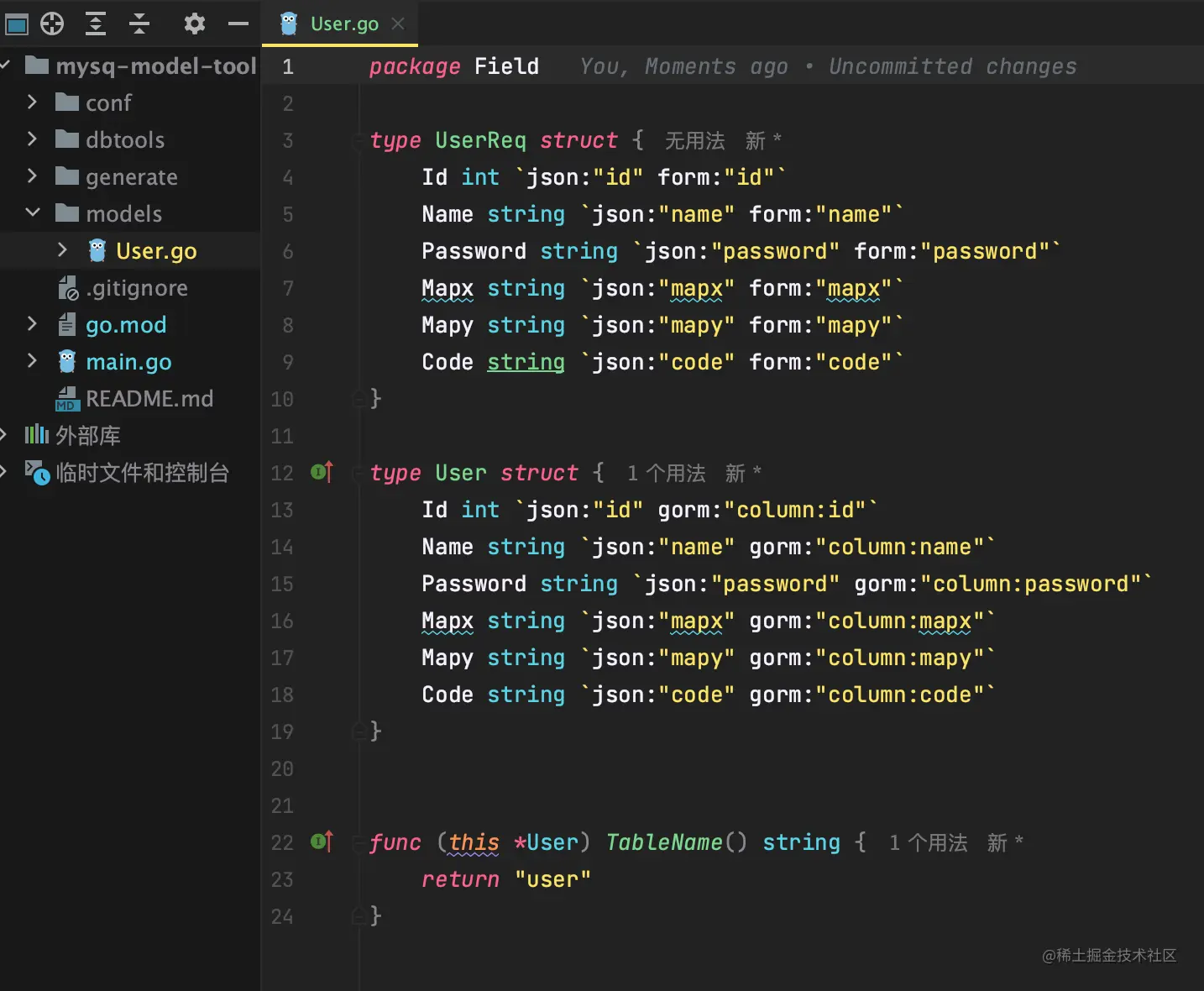
Task: Click the fold end marker after TableName function
Action: (359, 915)
